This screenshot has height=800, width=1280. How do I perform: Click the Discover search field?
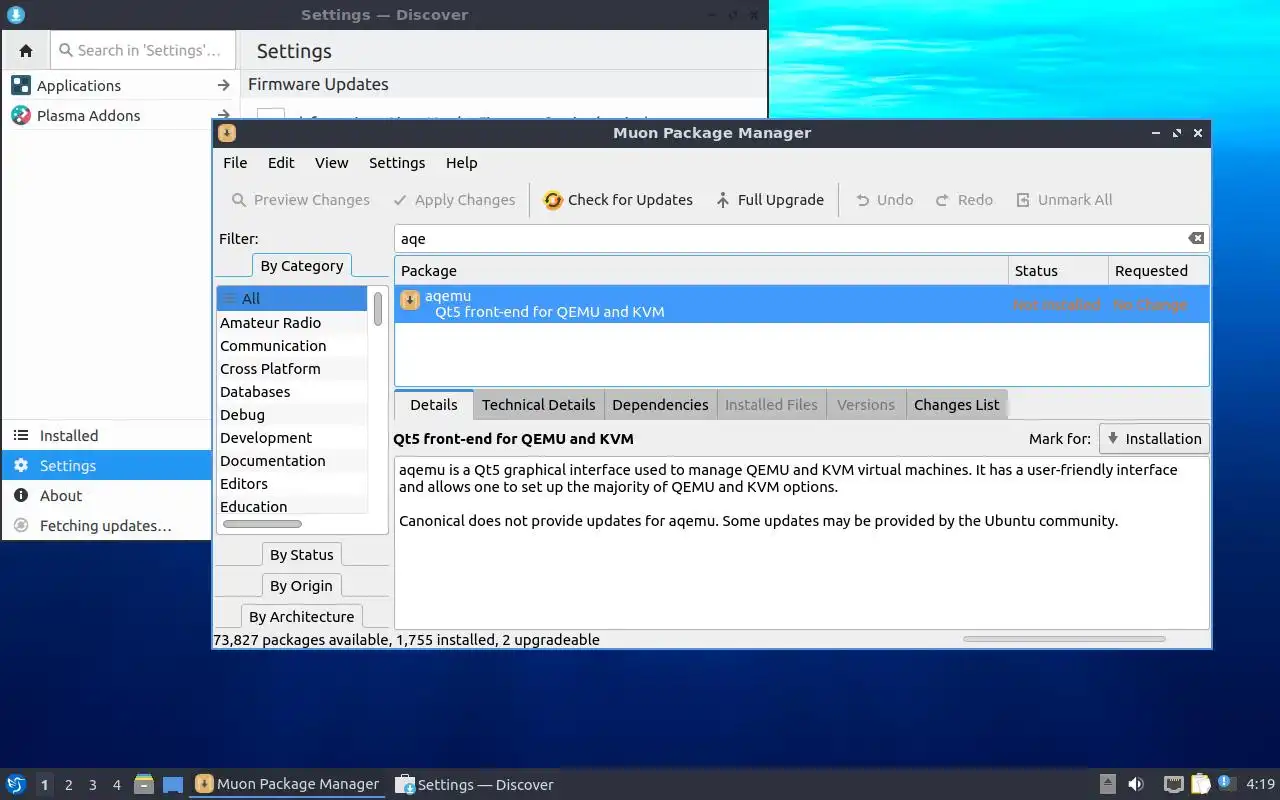(142, 50)
